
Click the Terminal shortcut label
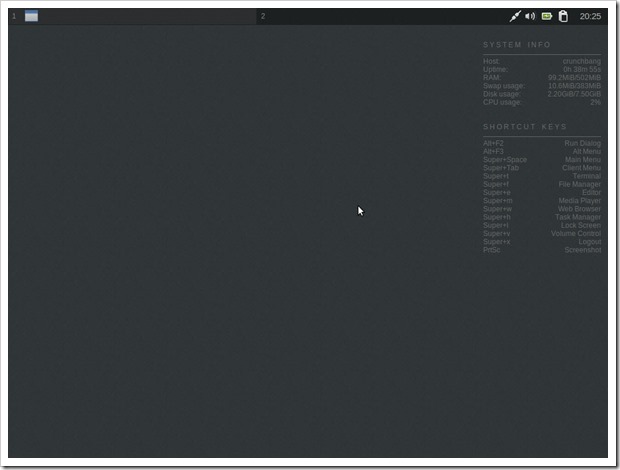tap(587, 176)
